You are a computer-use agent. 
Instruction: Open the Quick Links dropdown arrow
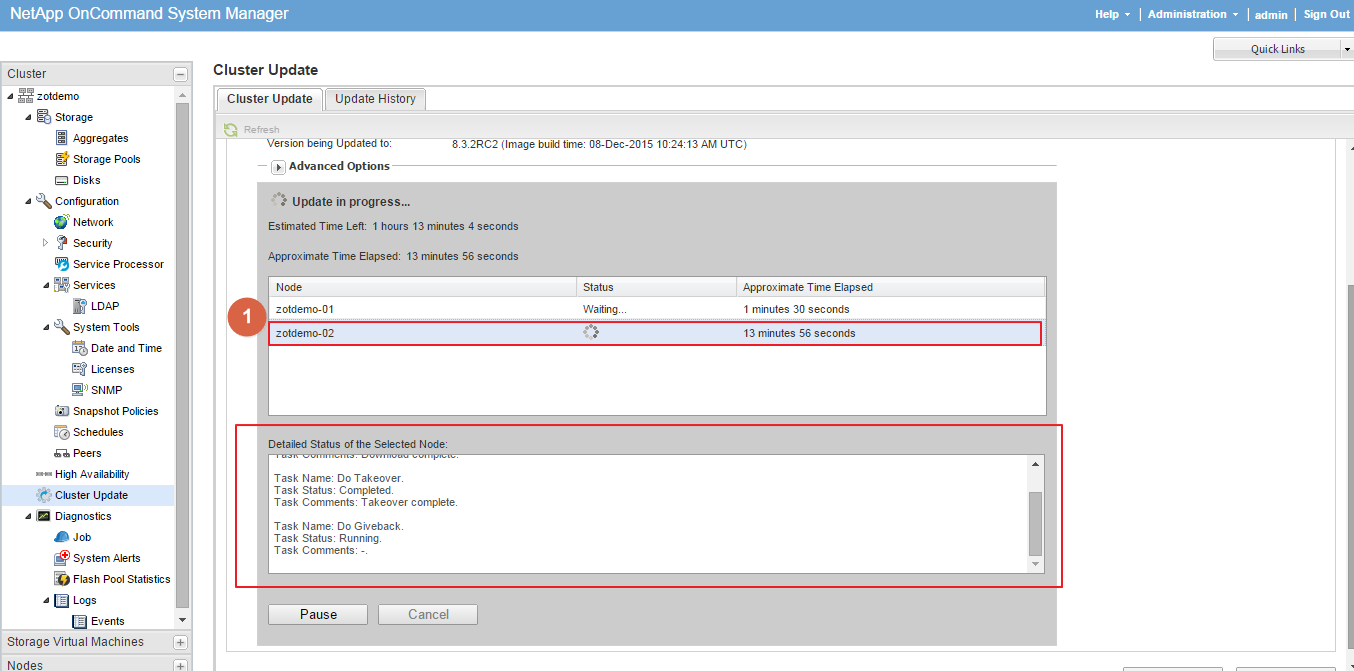click(x=1346, y=49)
